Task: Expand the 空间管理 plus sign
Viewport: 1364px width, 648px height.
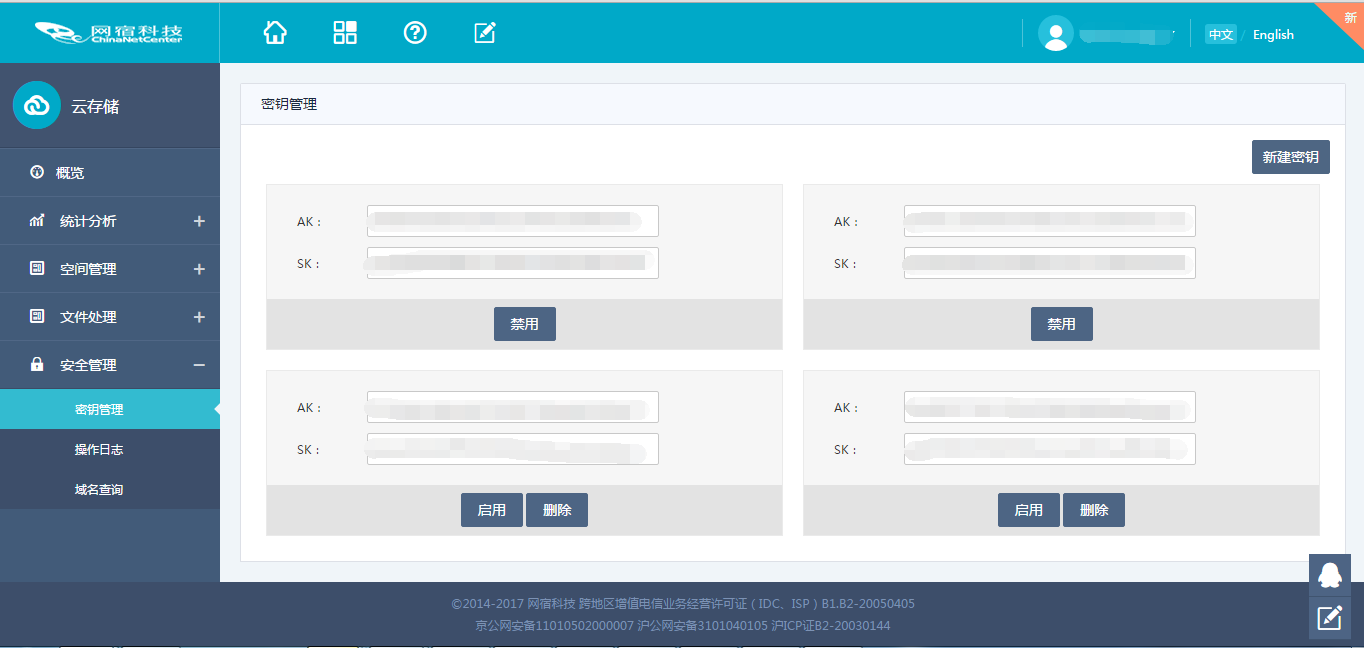Action: [199, 269]
